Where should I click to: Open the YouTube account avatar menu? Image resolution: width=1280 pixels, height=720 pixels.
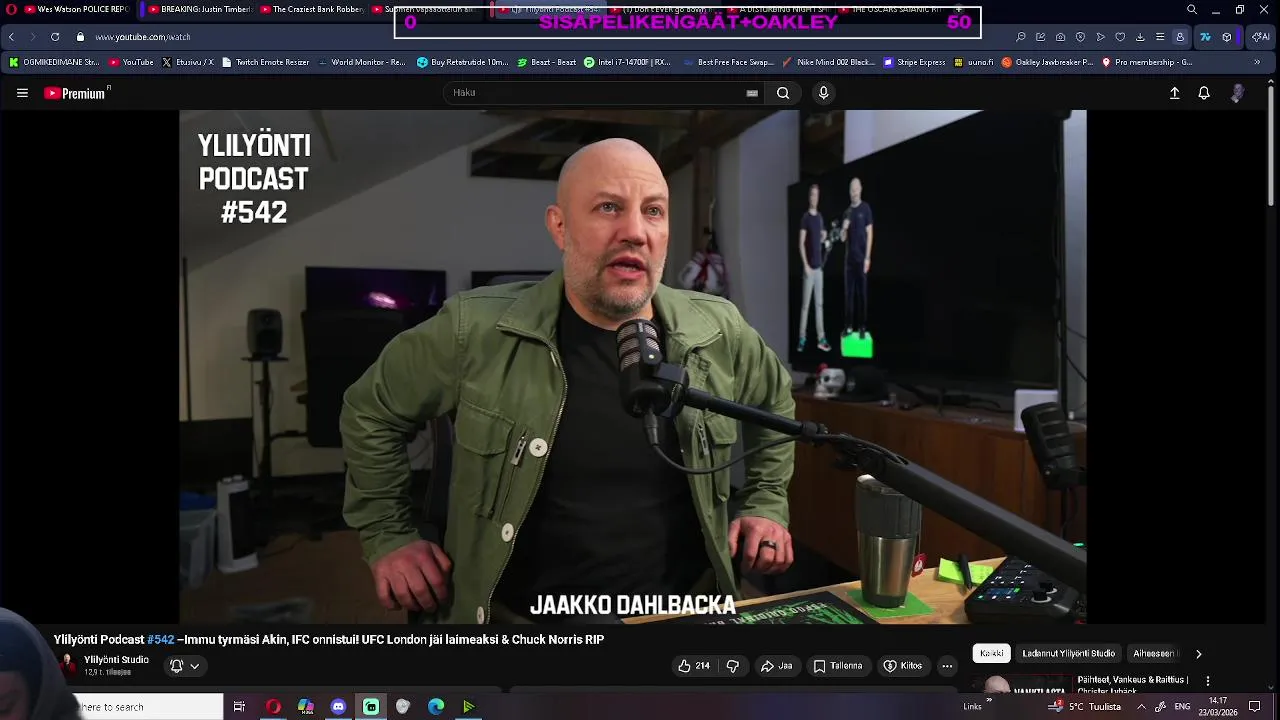point(1237,93)
